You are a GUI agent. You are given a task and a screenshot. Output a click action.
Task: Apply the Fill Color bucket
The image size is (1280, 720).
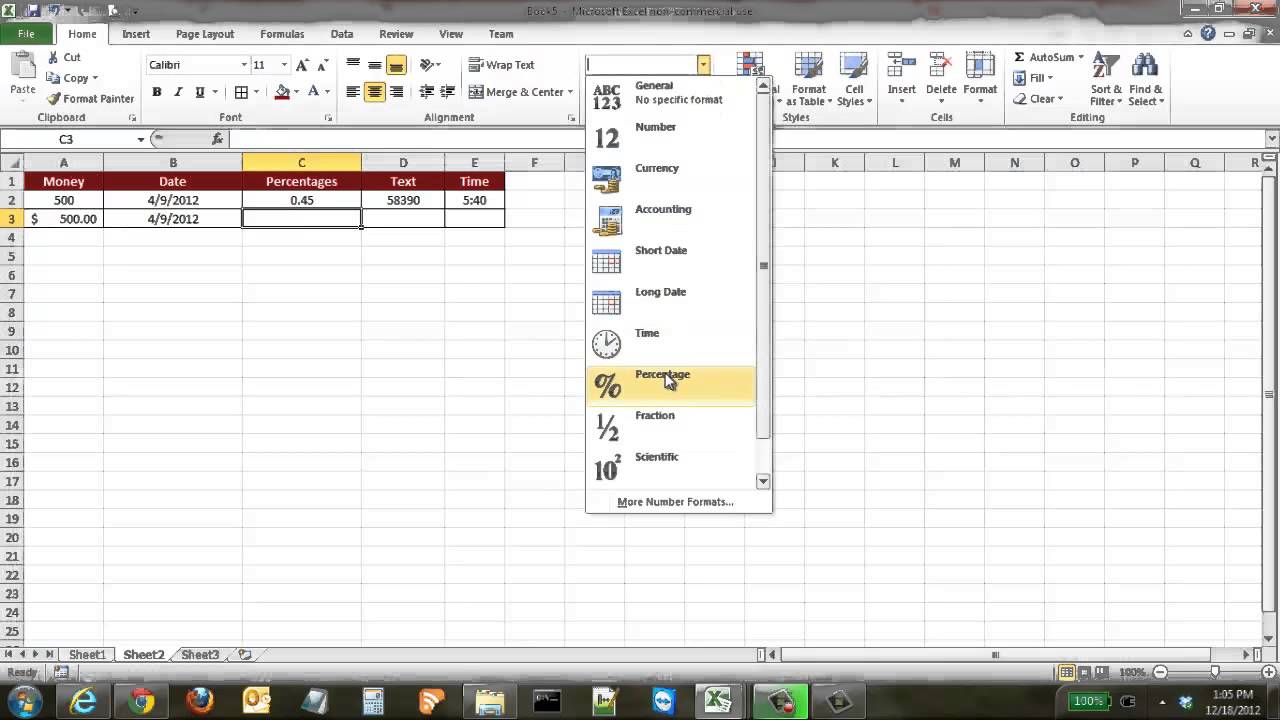282,92
